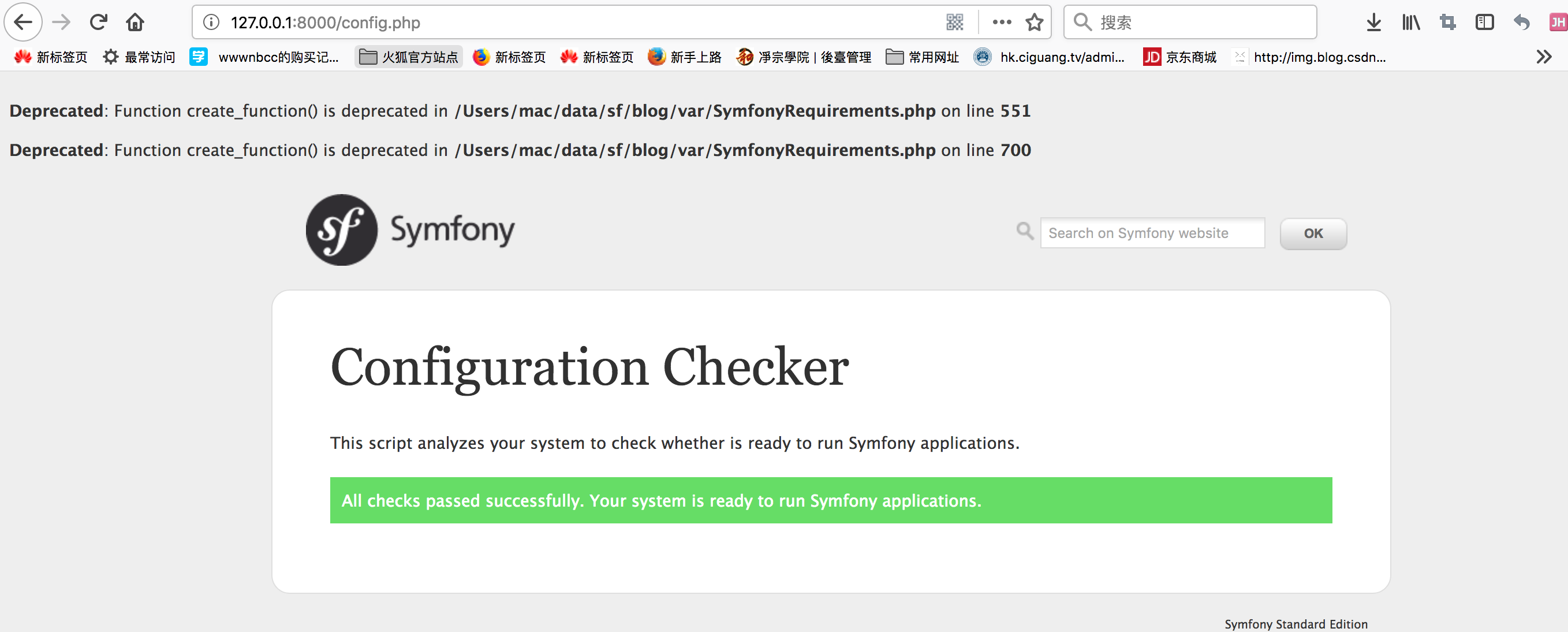The height and width of the screenshot is (632, 1568).
Task: Open the downloads arrow icon
Action: point(1373,23)
